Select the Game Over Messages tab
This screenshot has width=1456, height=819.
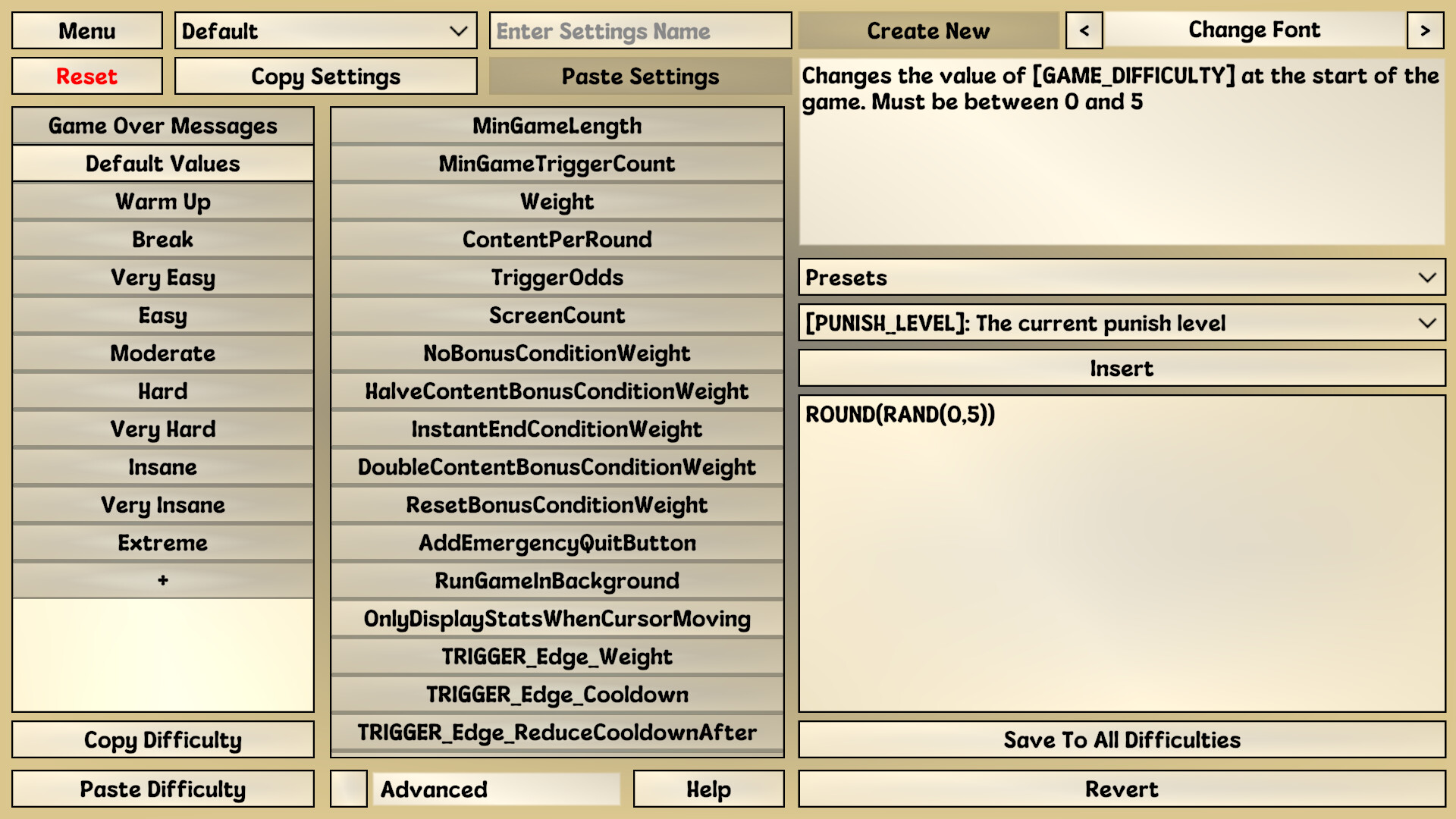162,126
